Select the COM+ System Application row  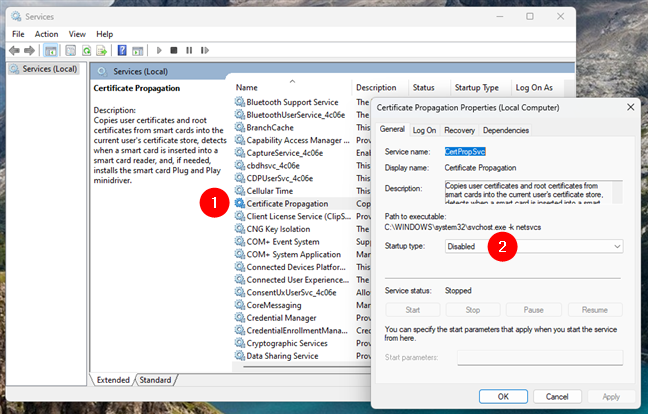tap(293, 254)
